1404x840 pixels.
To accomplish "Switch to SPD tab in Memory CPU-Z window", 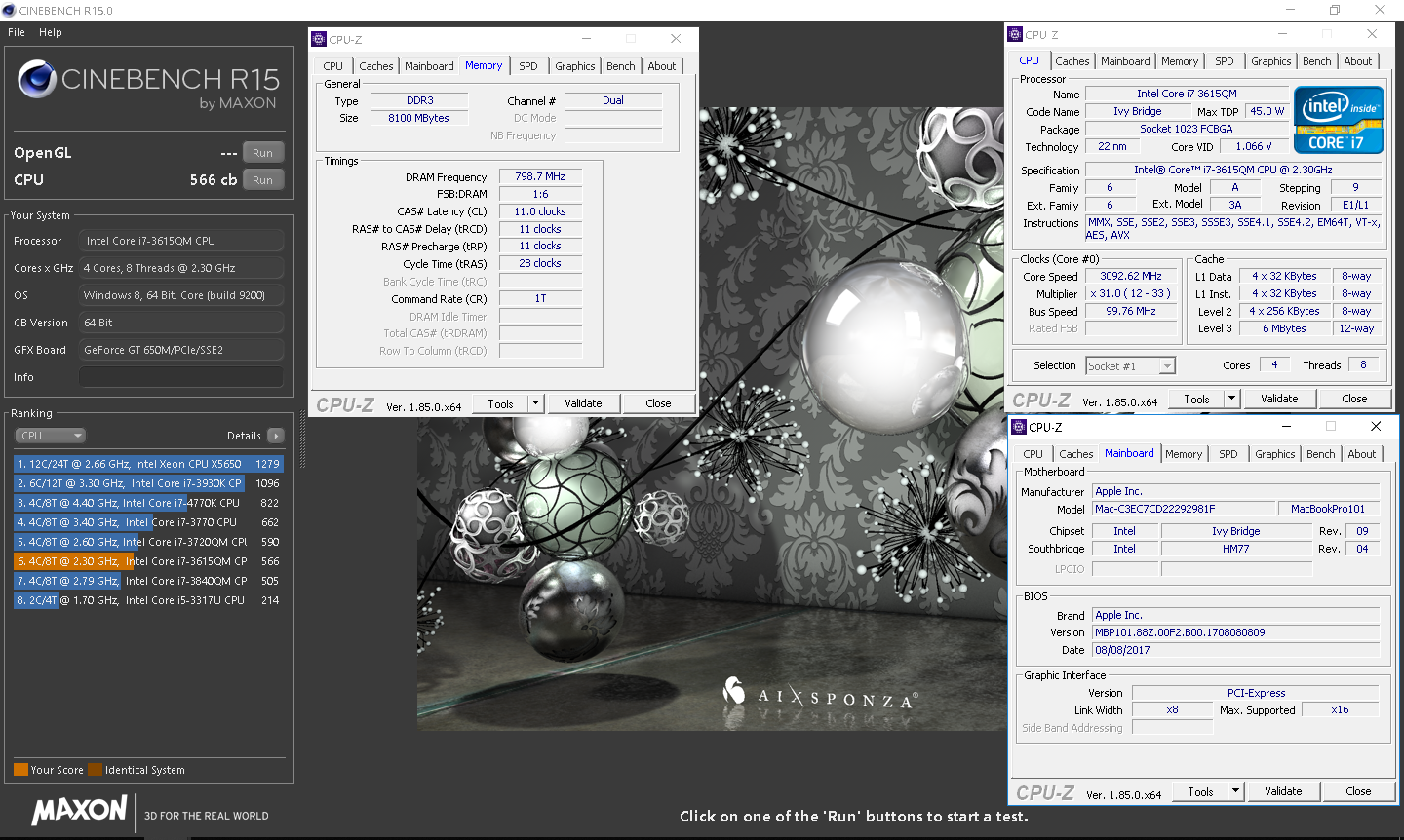I will (528, 66).
